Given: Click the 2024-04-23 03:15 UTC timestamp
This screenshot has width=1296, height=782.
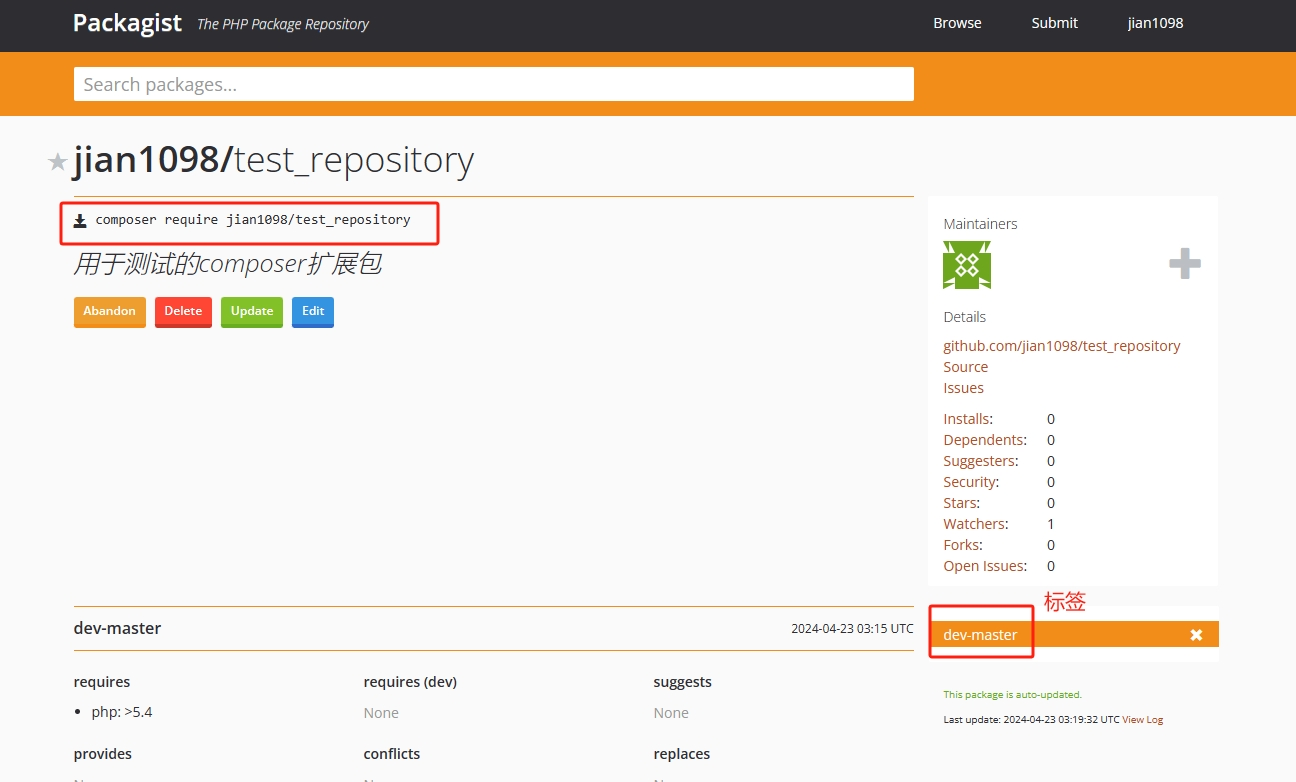Looking at the screenshot, I should (852, 629).
